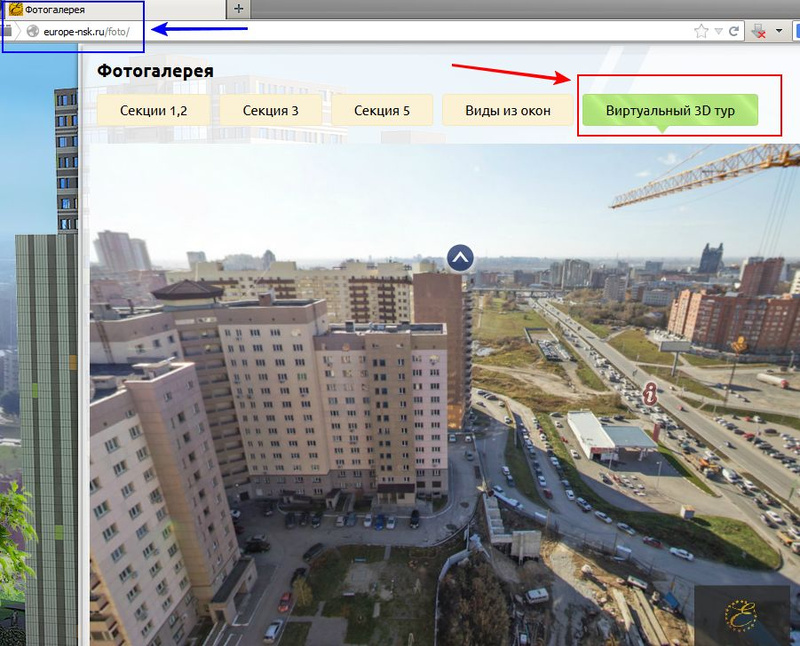Open the Секция 5 gallery tab
Screen dimensions: 800x646
coord(382,110)
